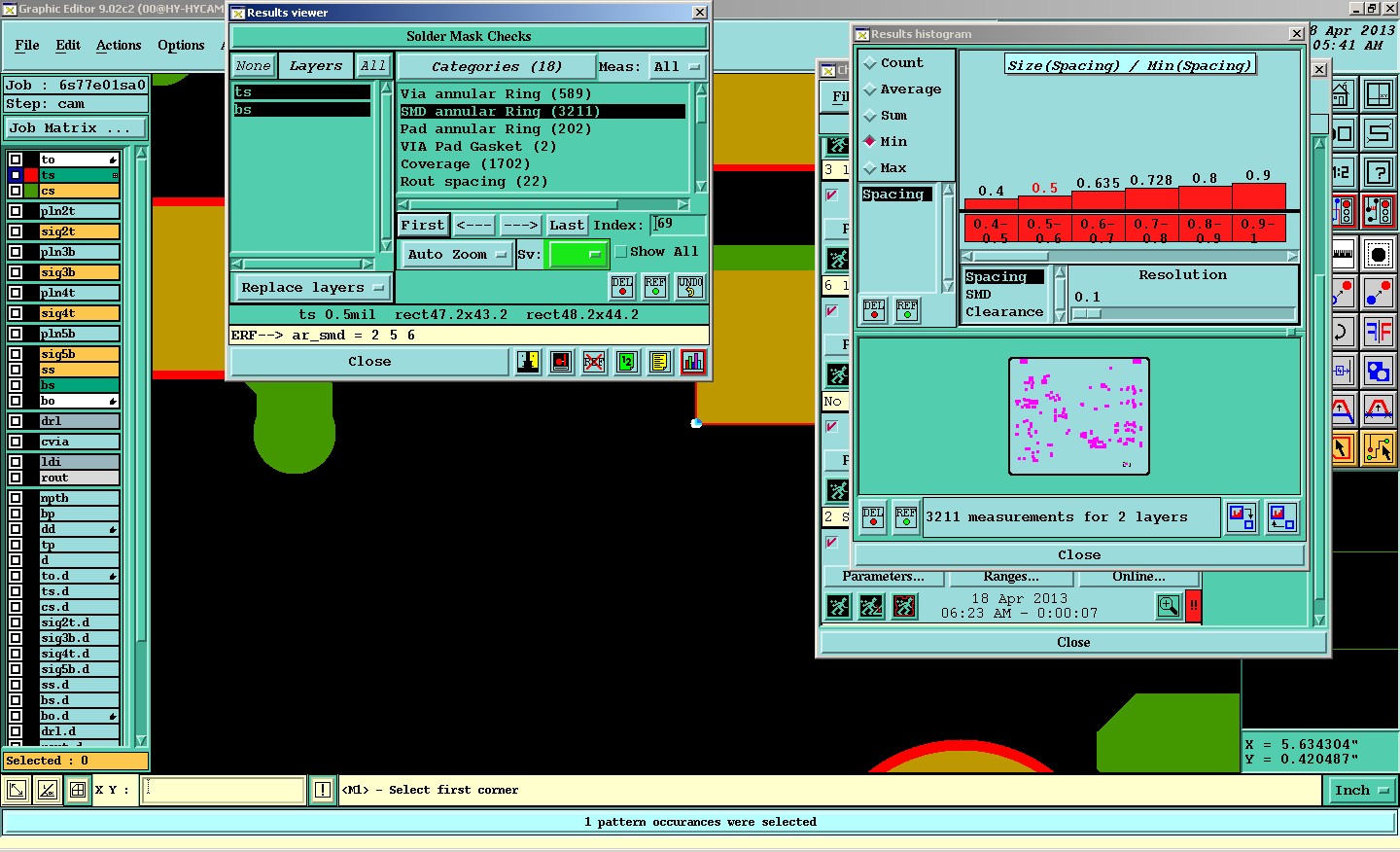Screen dimensions: 1400x852
Task: Click the UNDO icon in Results viewer
Action: point(690,287)
